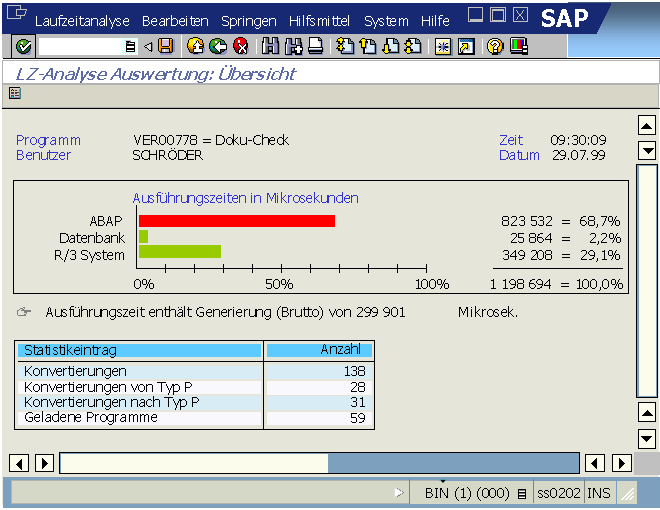This screenshot has height=510, width=660.
Task: Open Customize Local Layout monitor icon
Action: click(519, 46)
